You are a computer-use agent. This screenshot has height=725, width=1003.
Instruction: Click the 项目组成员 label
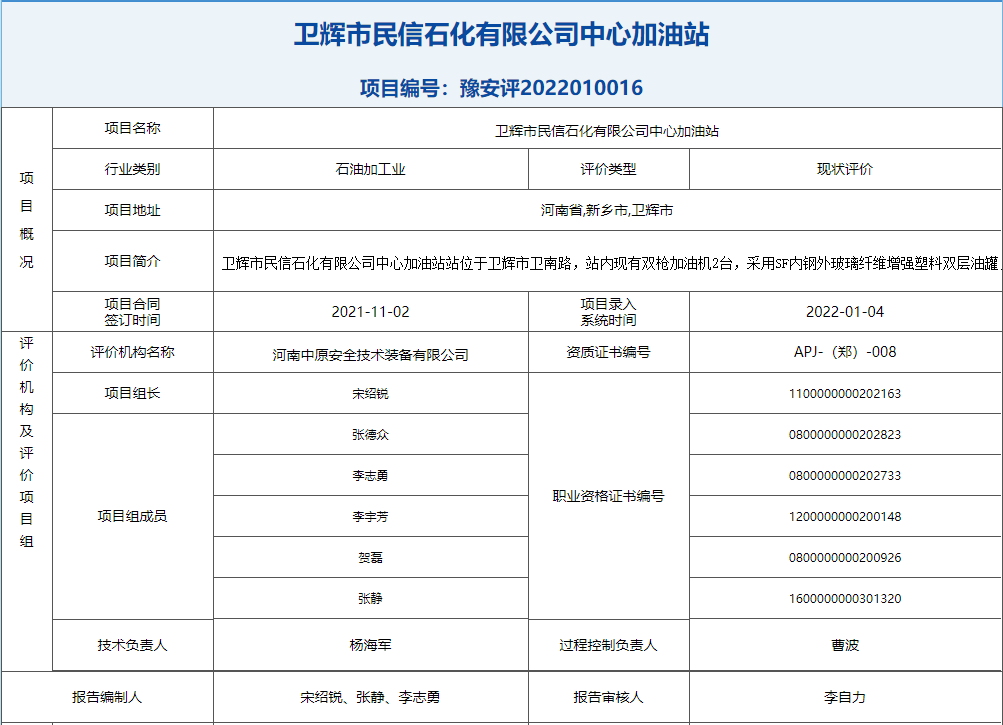(x=132, y=516)
